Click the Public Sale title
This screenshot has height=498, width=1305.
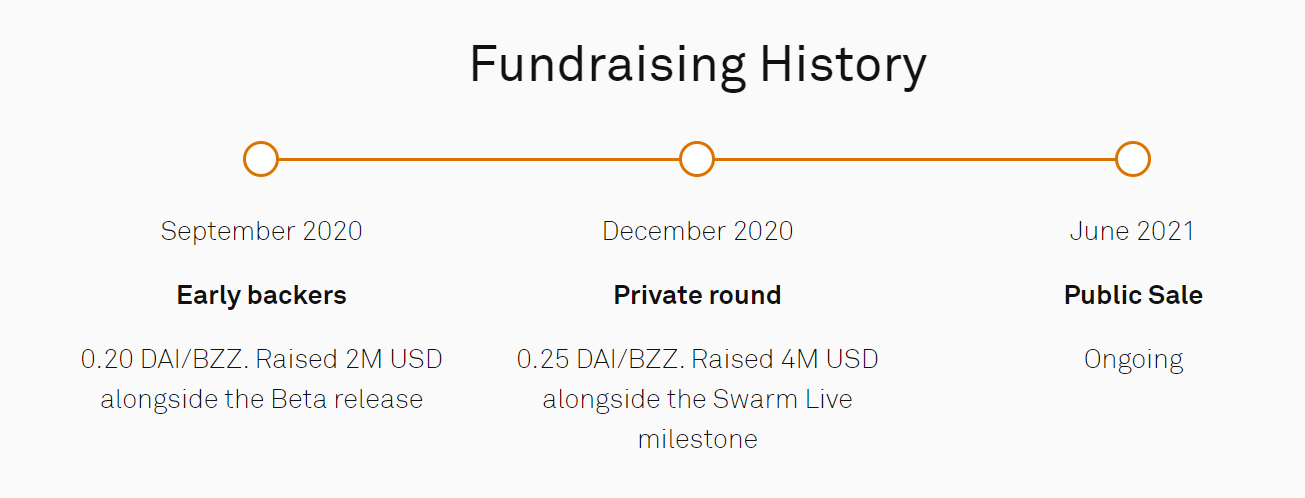(1133, 295)
